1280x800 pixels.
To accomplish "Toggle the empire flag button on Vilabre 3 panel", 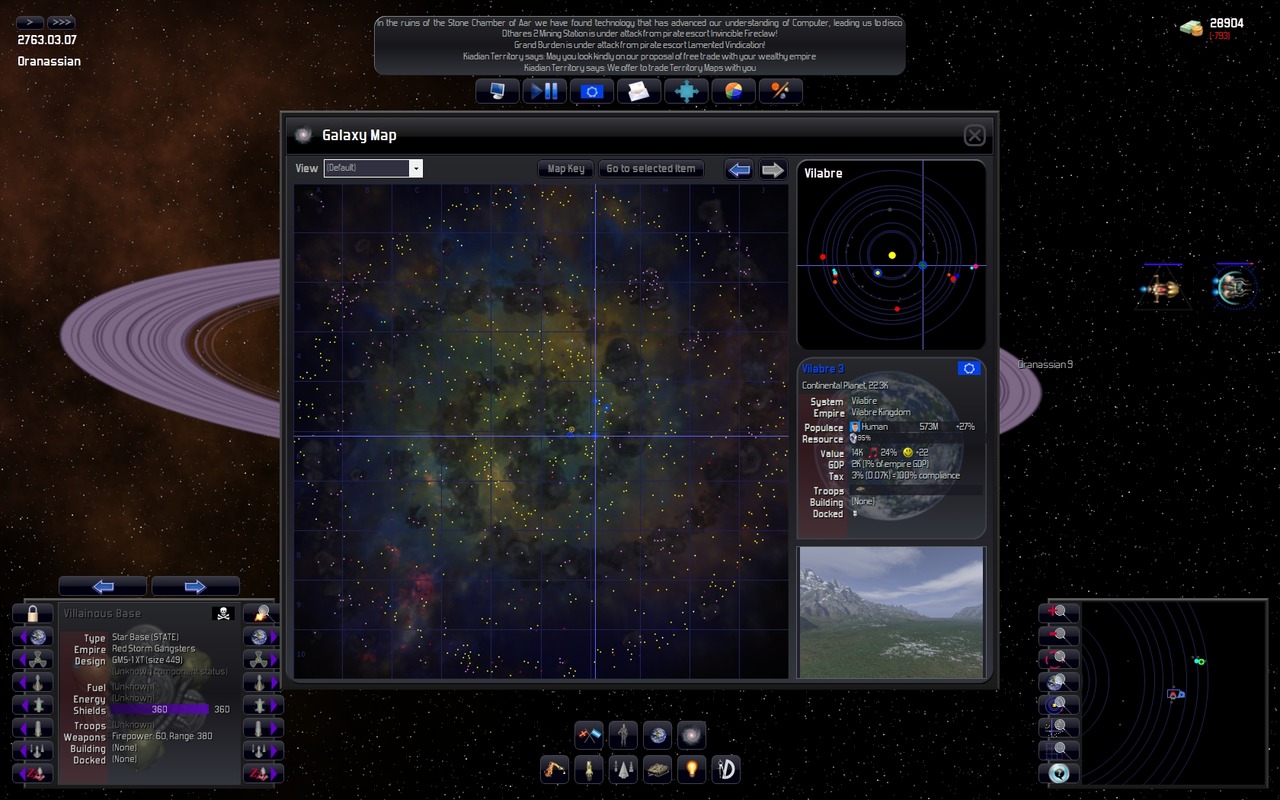I will pos(968,369).
